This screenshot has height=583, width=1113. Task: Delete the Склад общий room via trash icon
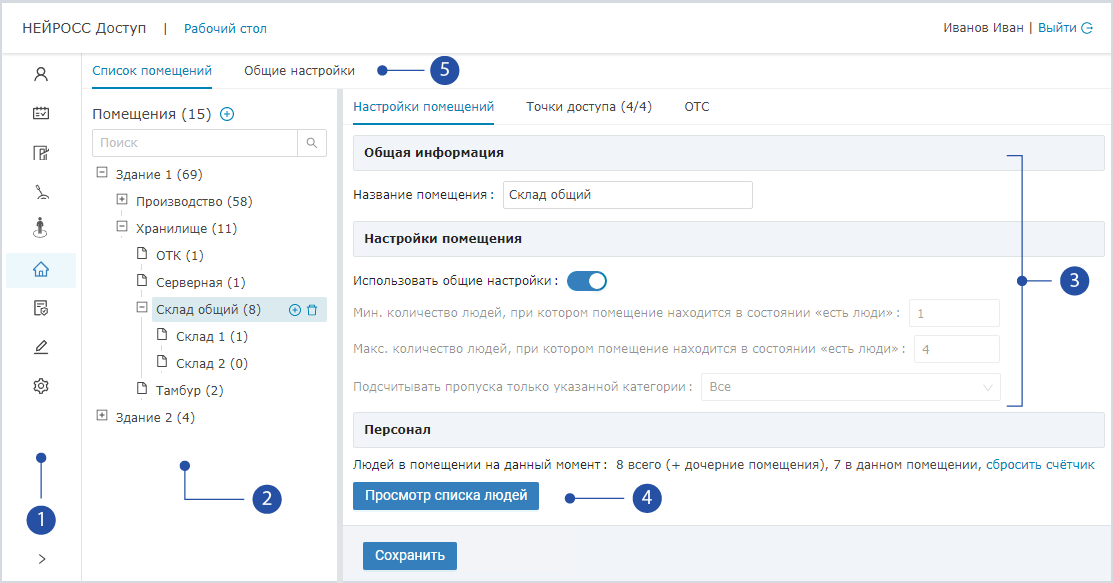(312, 310)
